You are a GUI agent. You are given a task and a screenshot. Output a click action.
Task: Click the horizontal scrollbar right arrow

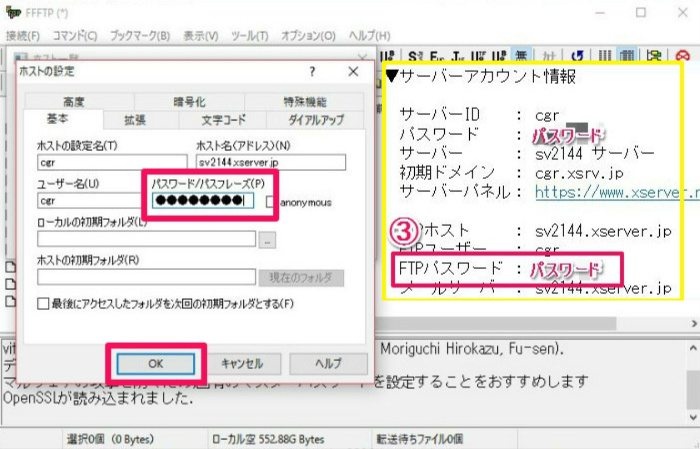pyautogui.click(x=694, y=323)
